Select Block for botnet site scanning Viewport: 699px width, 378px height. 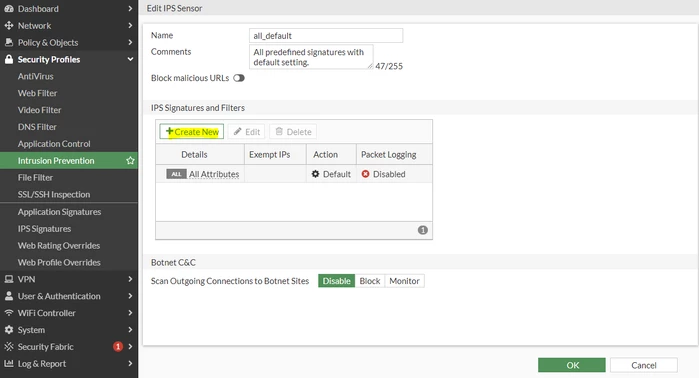[x=370, y=281]
